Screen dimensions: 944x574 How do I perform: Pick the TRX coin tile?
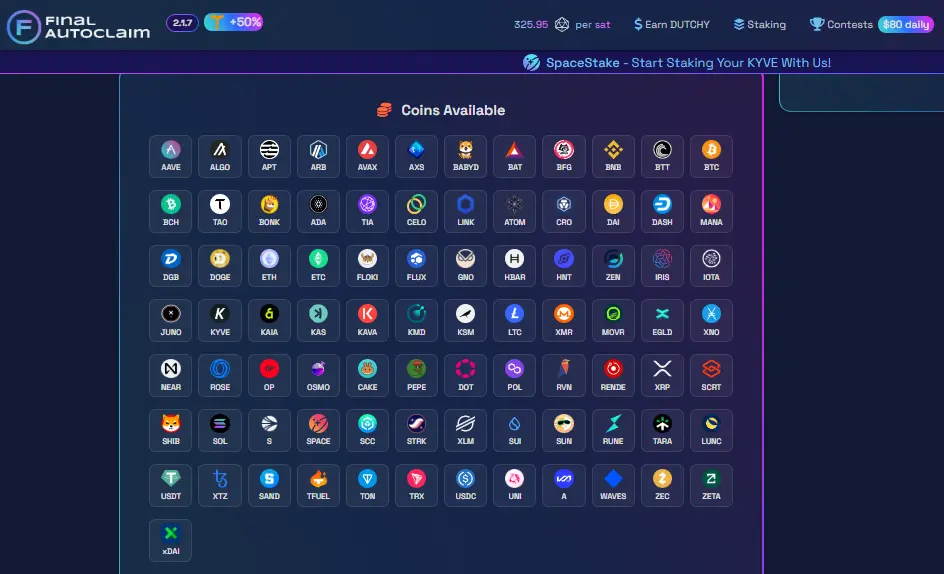[416, 485]
